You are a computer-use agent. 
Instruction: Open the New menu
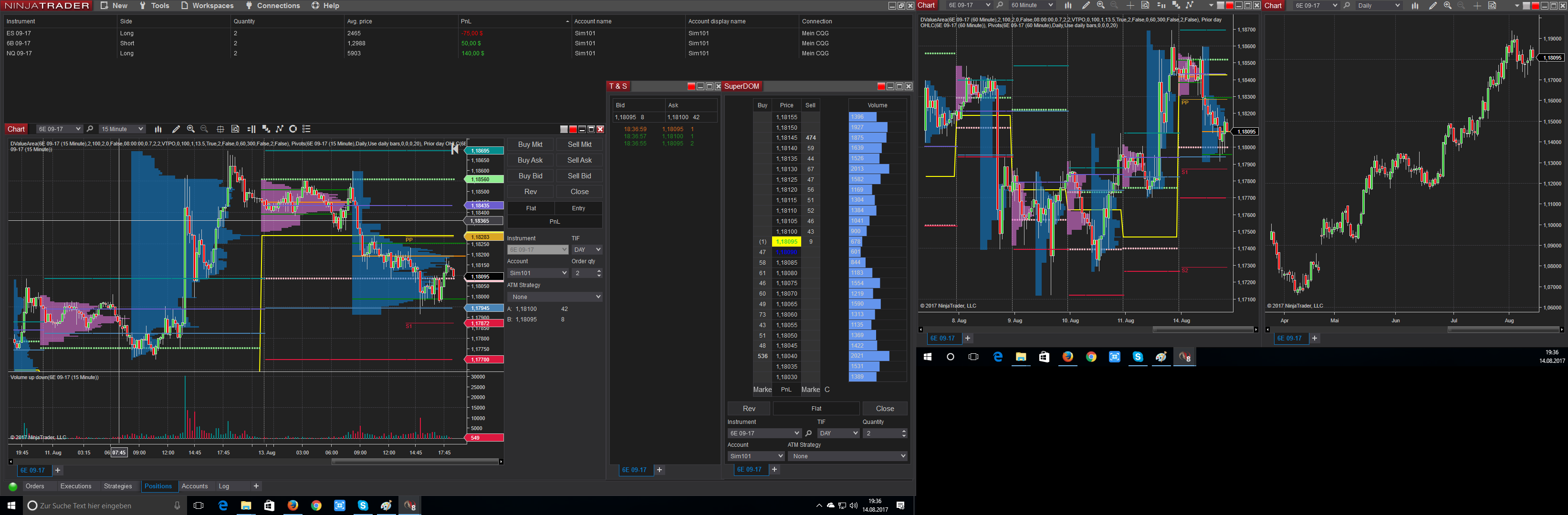click(114, 5)
